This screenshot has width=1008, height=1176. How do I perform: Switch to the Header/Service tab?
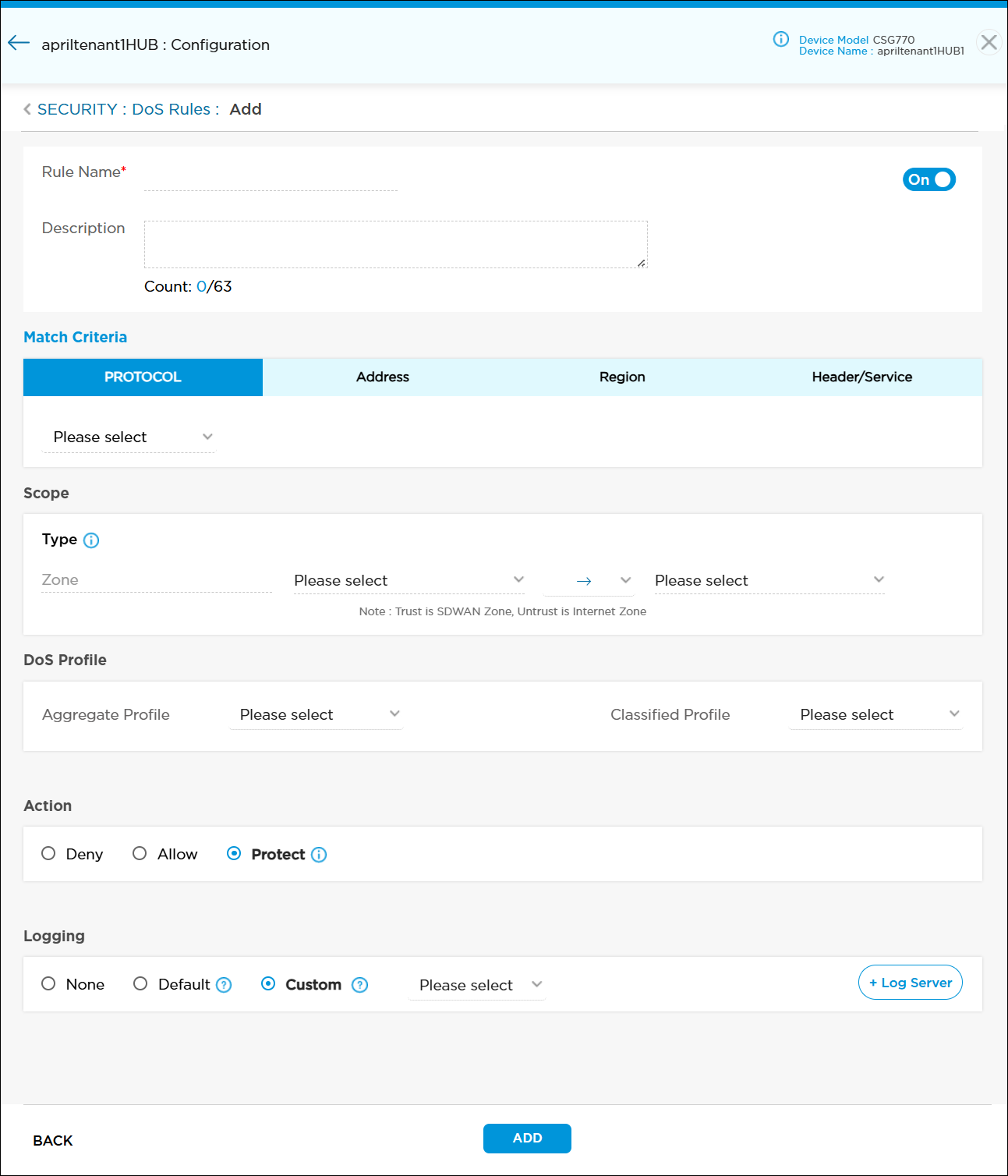pyautogui.click(x=861, y=377)
